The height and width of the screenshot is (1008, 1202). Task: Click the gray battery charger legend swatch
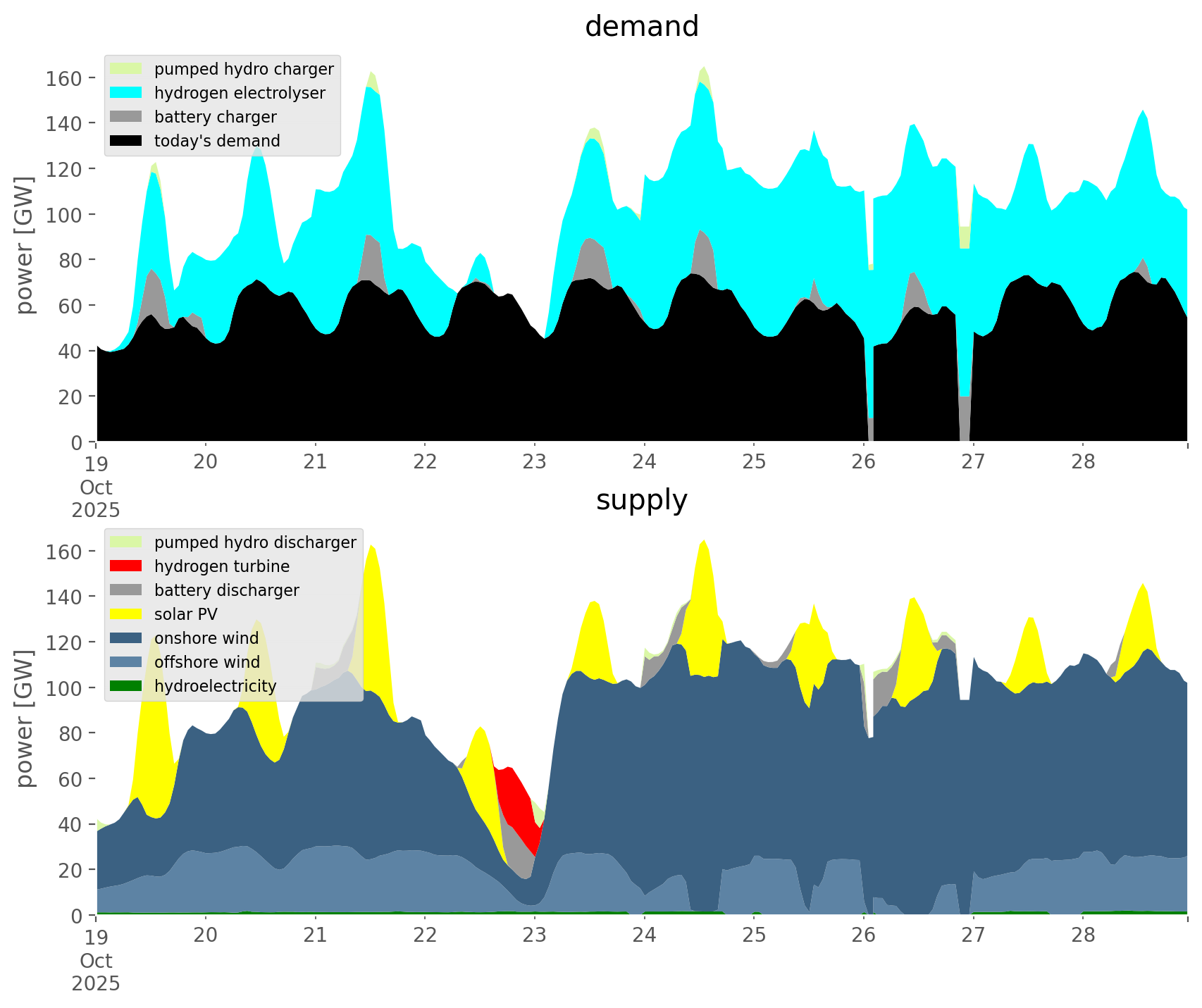coord(126,117)
